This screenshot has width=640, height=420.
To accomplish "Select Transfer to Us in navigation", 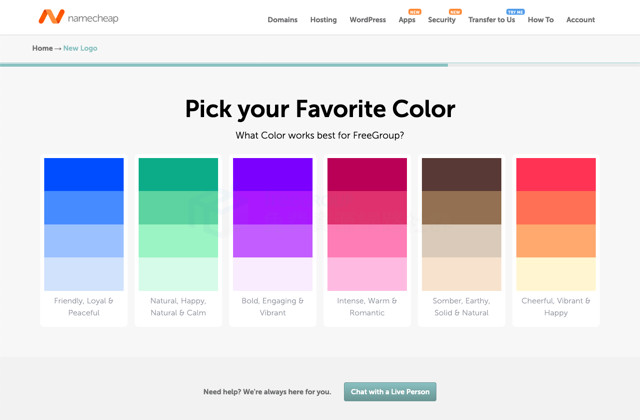I will [x=491, y=20].
